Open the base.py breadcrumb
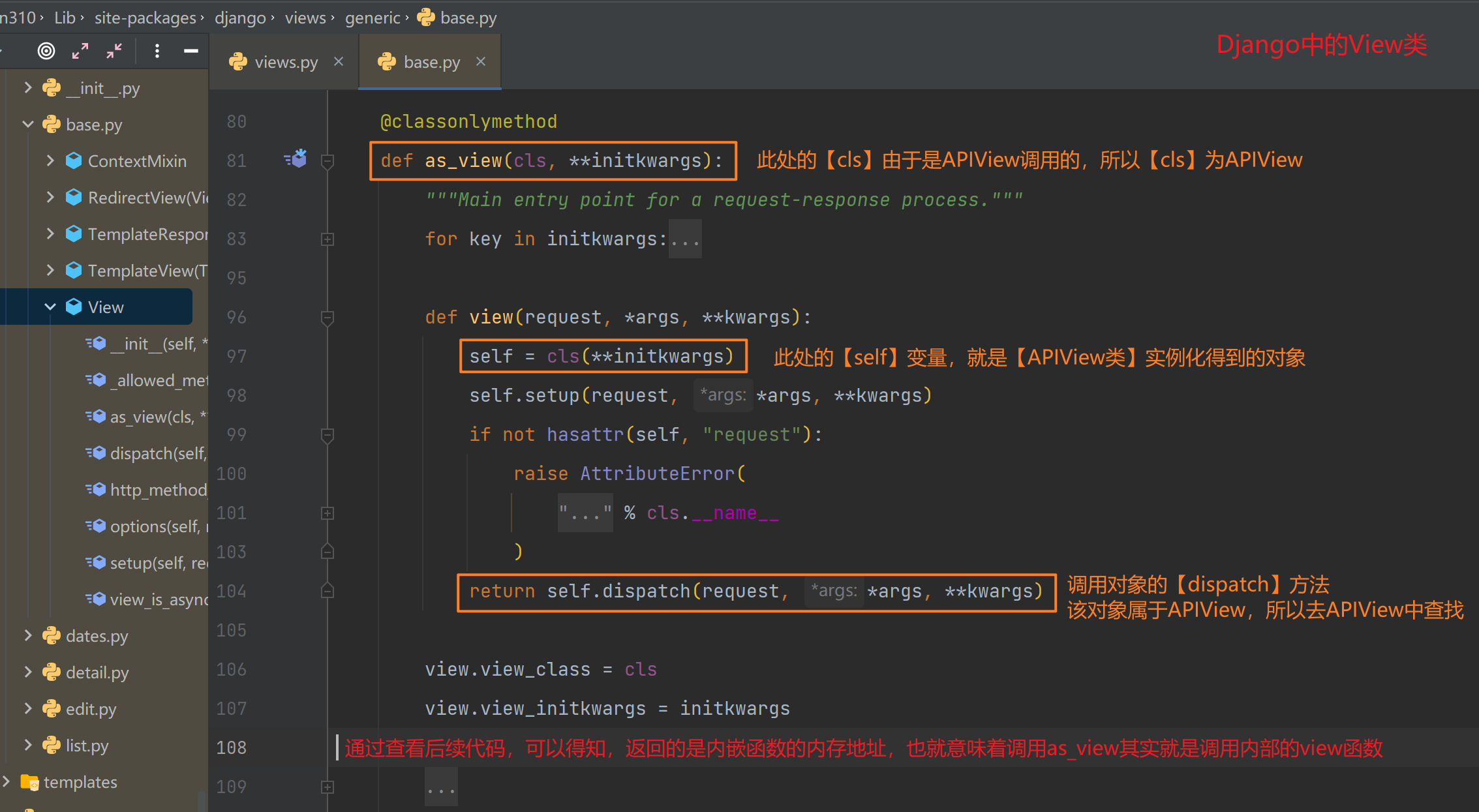Screen dimensions: 1479x812 (457, 18)
